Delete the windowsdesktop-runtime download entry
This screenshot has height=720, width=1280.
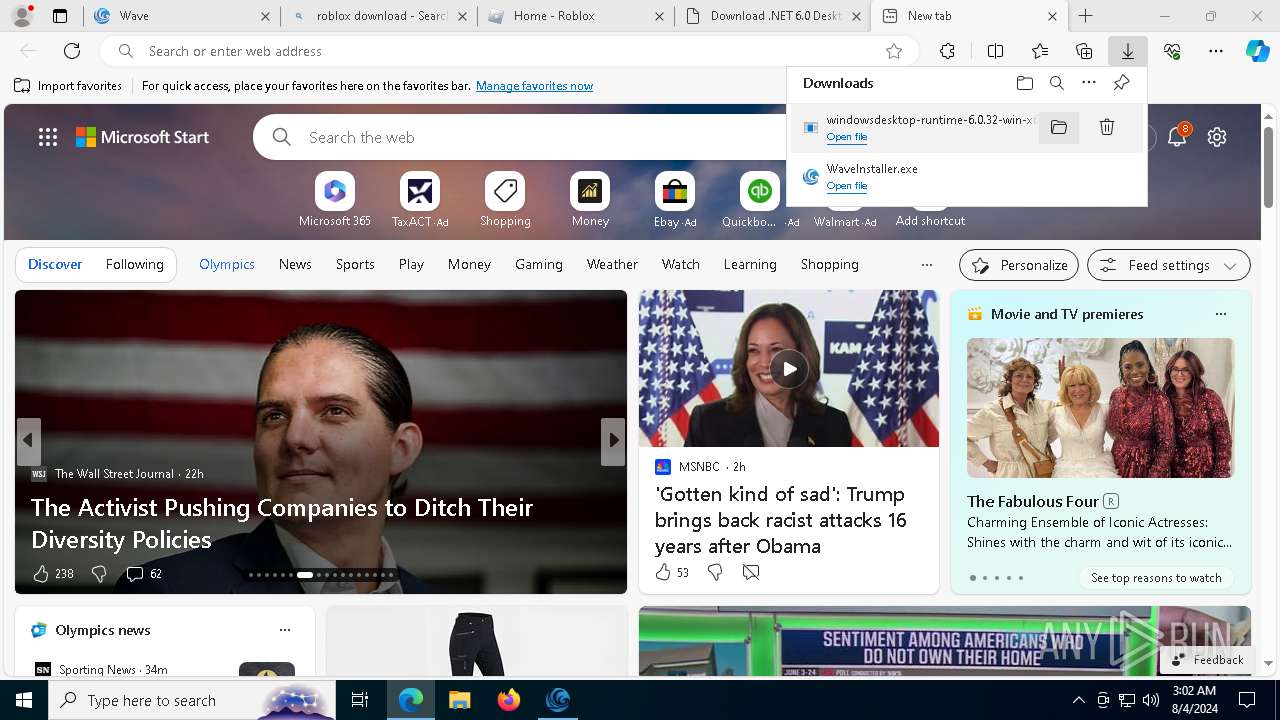point(1107,127)
